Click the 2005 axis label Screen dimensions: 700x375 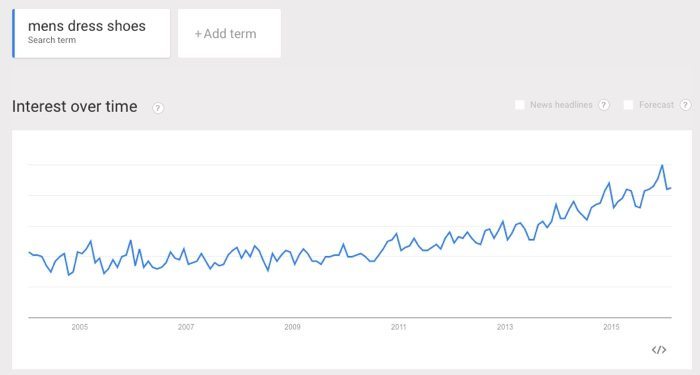tap(80, 327)
